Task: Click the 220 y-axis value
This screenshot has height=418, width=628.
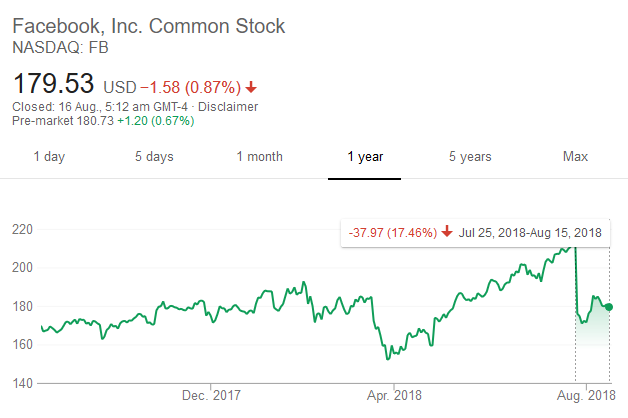Action: pos(23,229)
